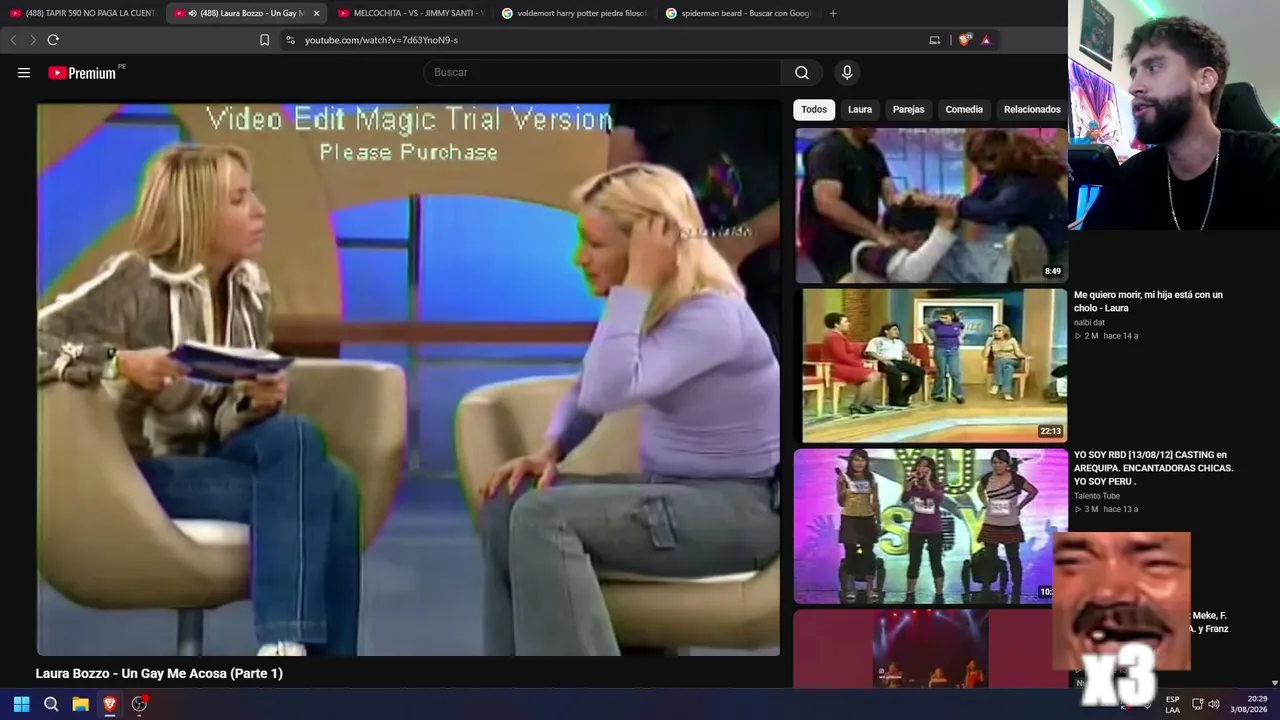Open Brave Shields icon
This screenshot has height=720, width=1280.
[964, 40]
